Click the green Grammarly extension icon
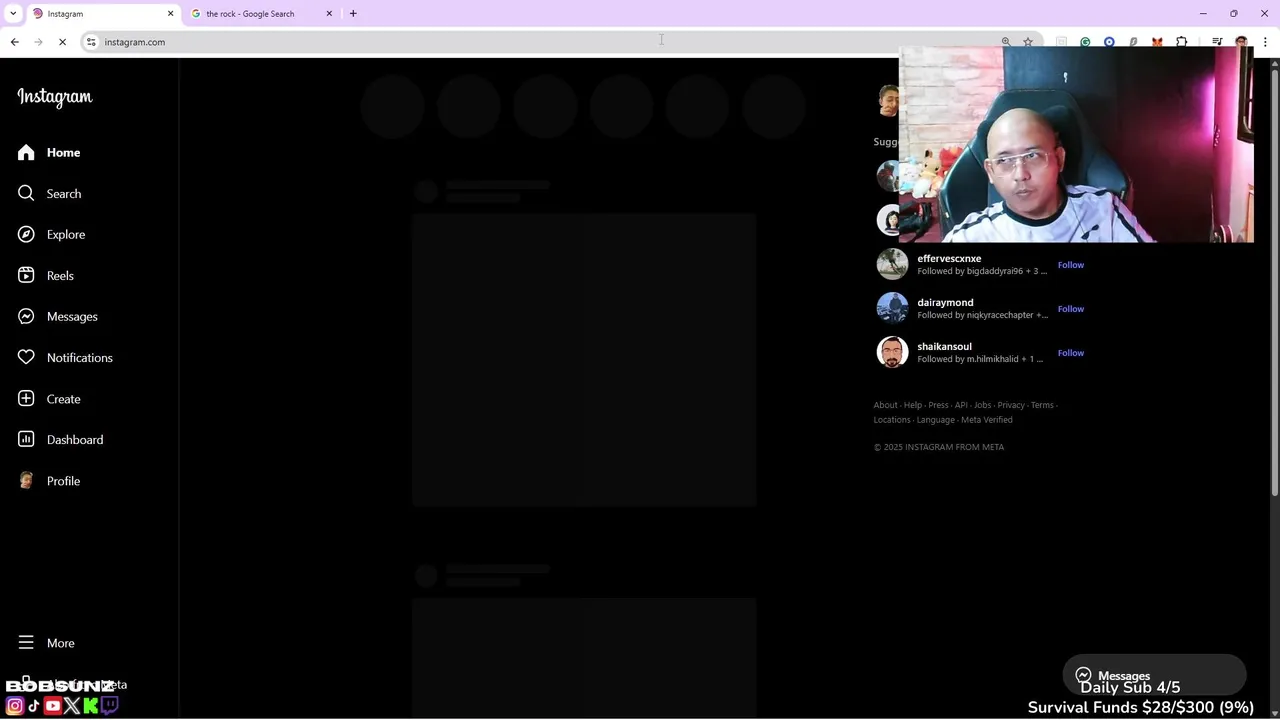The height and width of the screenshot is (720, 1280). point(1085,42)
